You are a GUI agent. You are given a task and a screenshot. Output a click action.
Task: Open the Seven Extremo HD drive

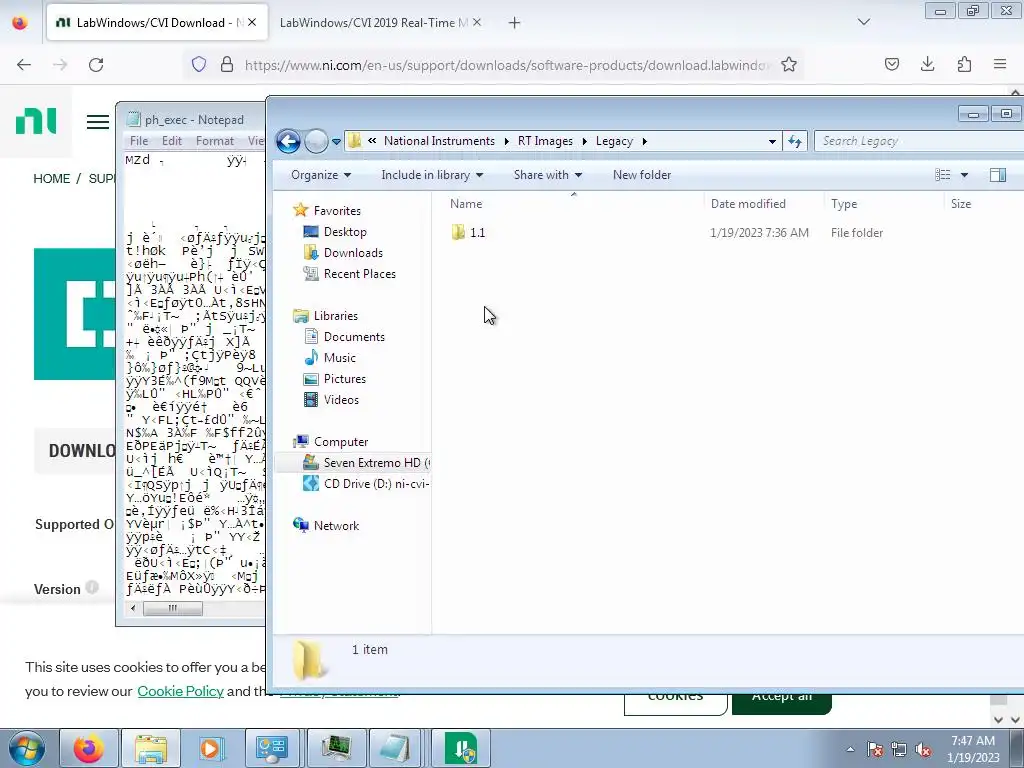point(366,462)
